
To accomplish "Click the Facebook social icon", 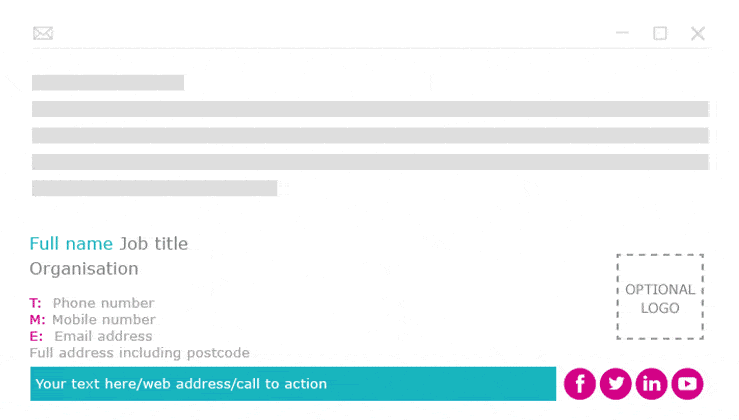I will (580, 384).
